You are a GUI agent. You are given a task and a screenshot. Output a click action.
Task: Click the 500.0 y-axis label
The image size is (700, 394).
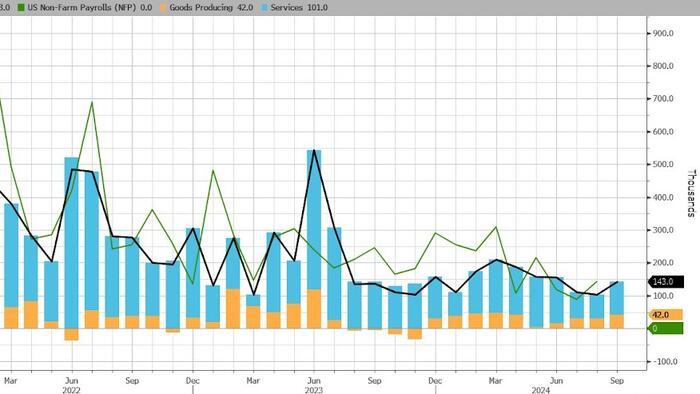click(x=664, y=164)
